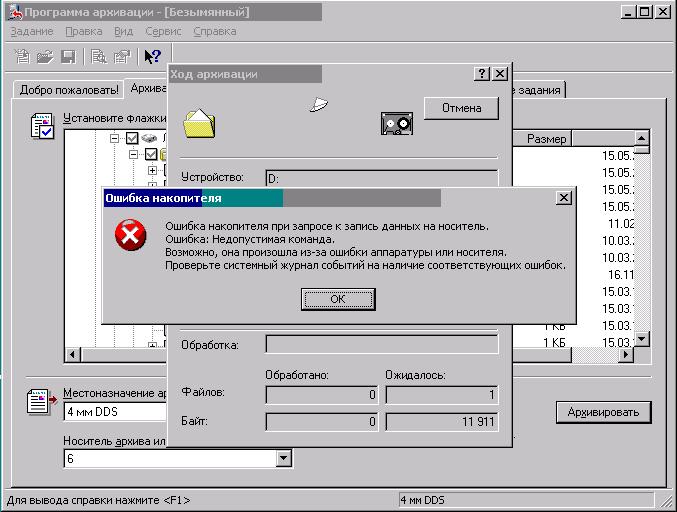Screen dimensions: 677x512
Task: Click the Отмена button
Action: click(x=461, y=108)
